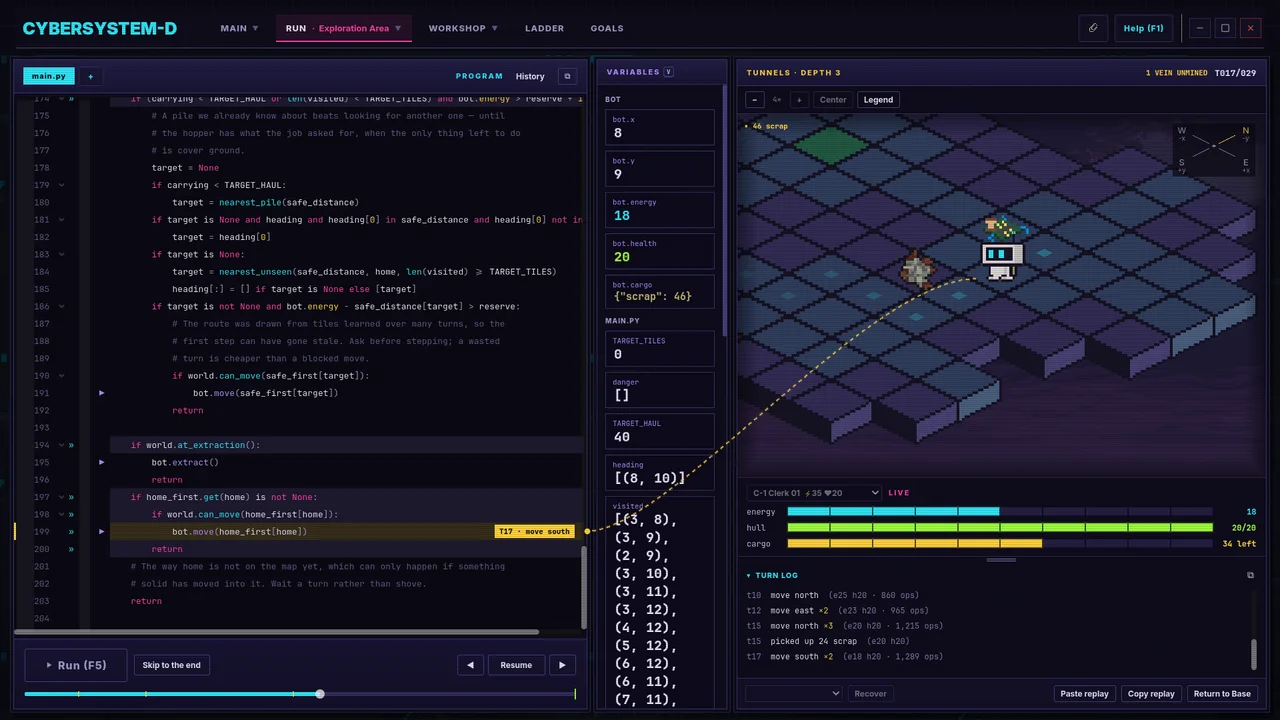Viewport: 1280px width, 720px height.
Task: Go to the LADDER tab
Action: pyautogui.click(x=544, y=28)
